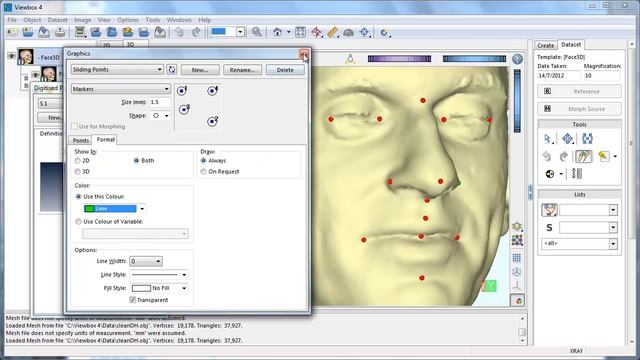
Task: Click the Morph Source button
Action: 580,109
